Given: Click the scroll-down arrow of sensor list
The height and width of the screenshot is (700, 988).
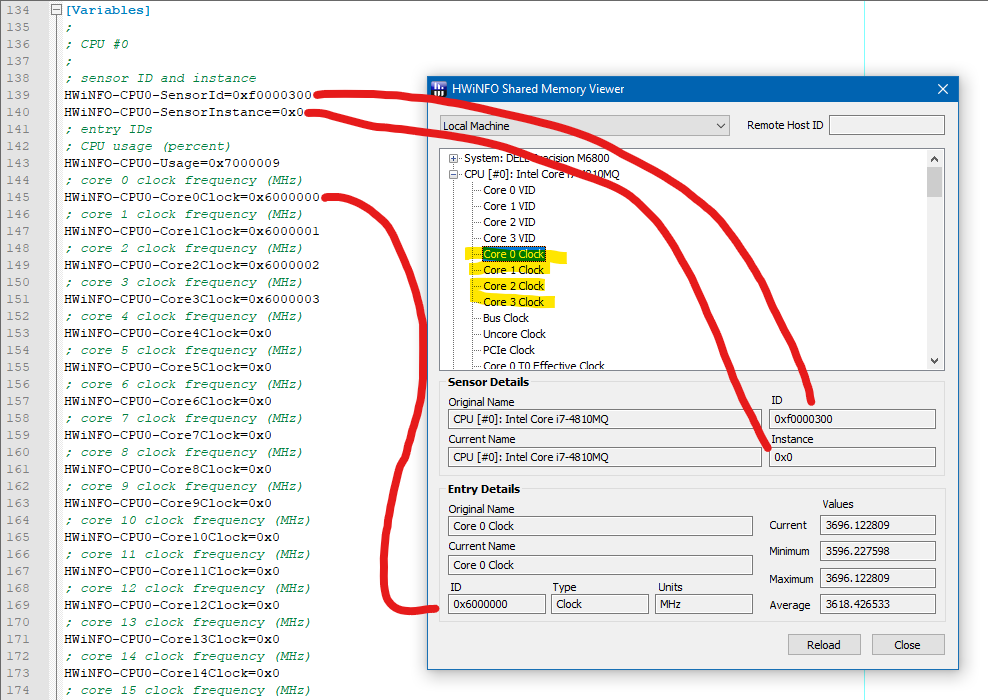Looking at the screenshot, I should click(x=933, y=359).
